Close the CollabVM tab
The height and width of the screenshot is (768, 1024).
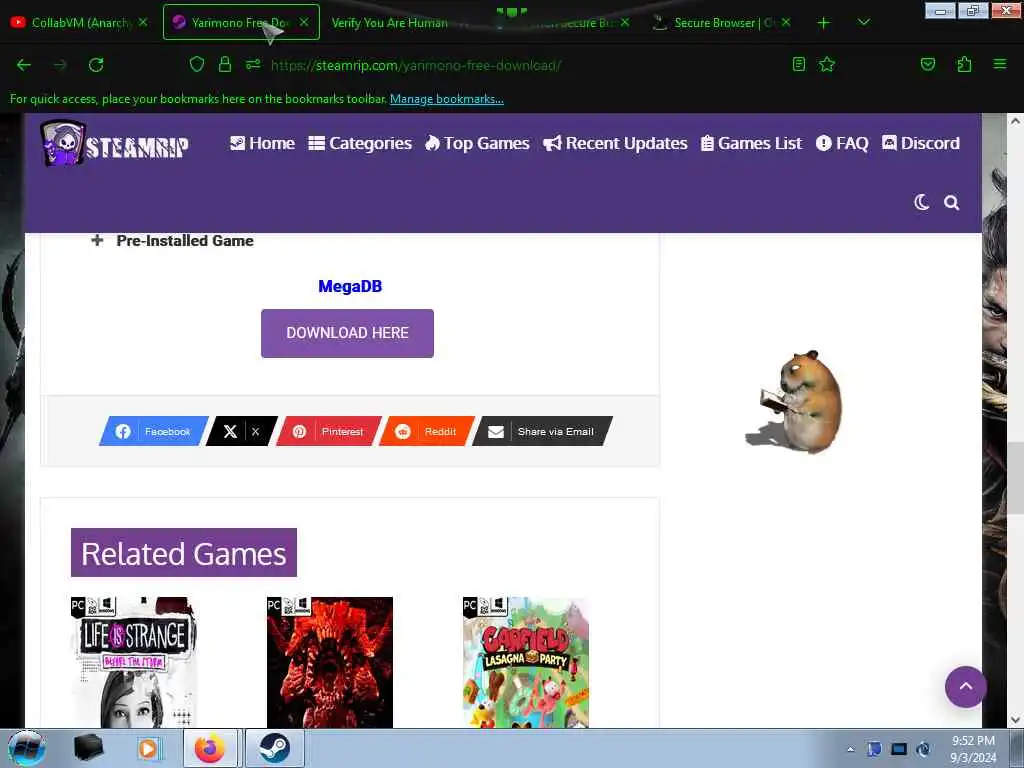pyautogui.click(x=143, y=22)
